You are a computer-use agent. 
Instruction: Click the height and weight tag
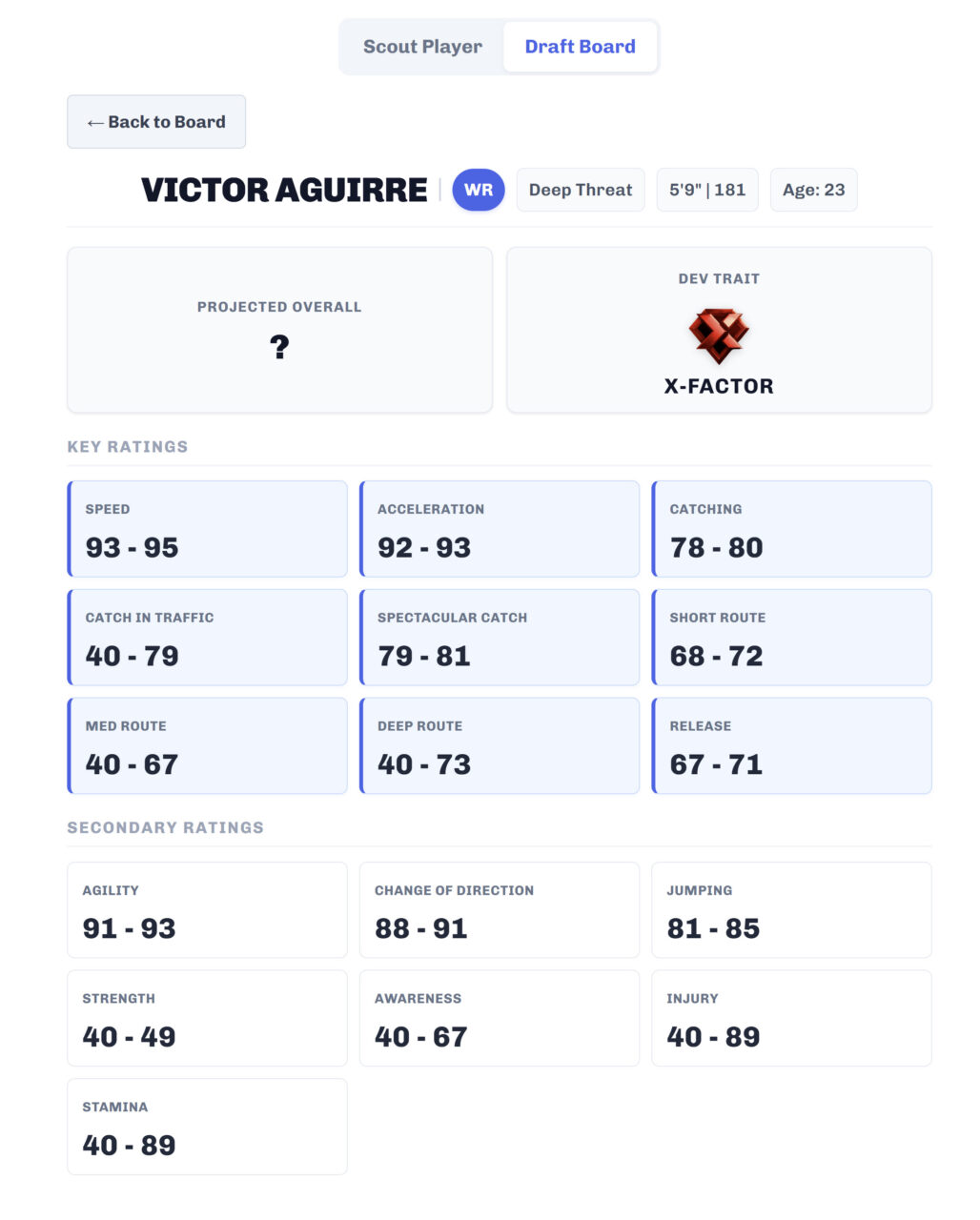pyautogui.click(x=707, y=190)
